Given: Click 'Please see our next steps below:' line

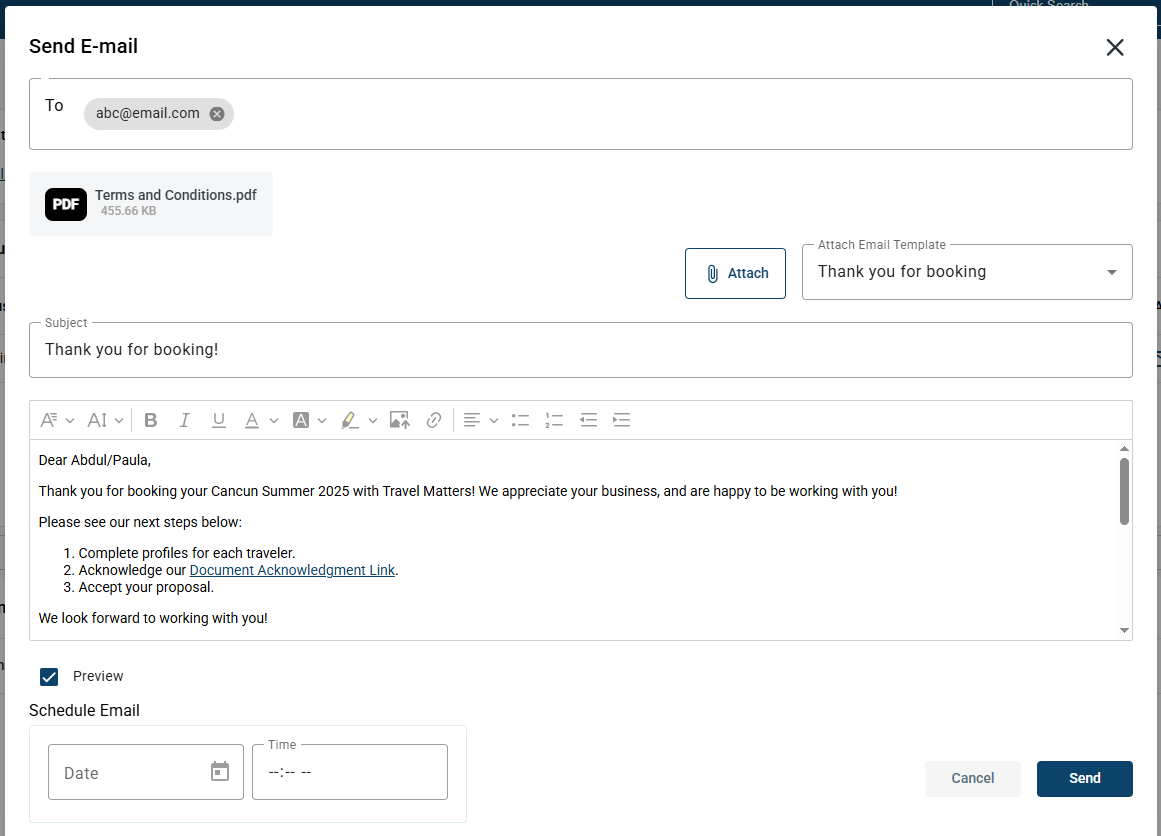Looking at the screenshot, I should click(x=140, y=522).
